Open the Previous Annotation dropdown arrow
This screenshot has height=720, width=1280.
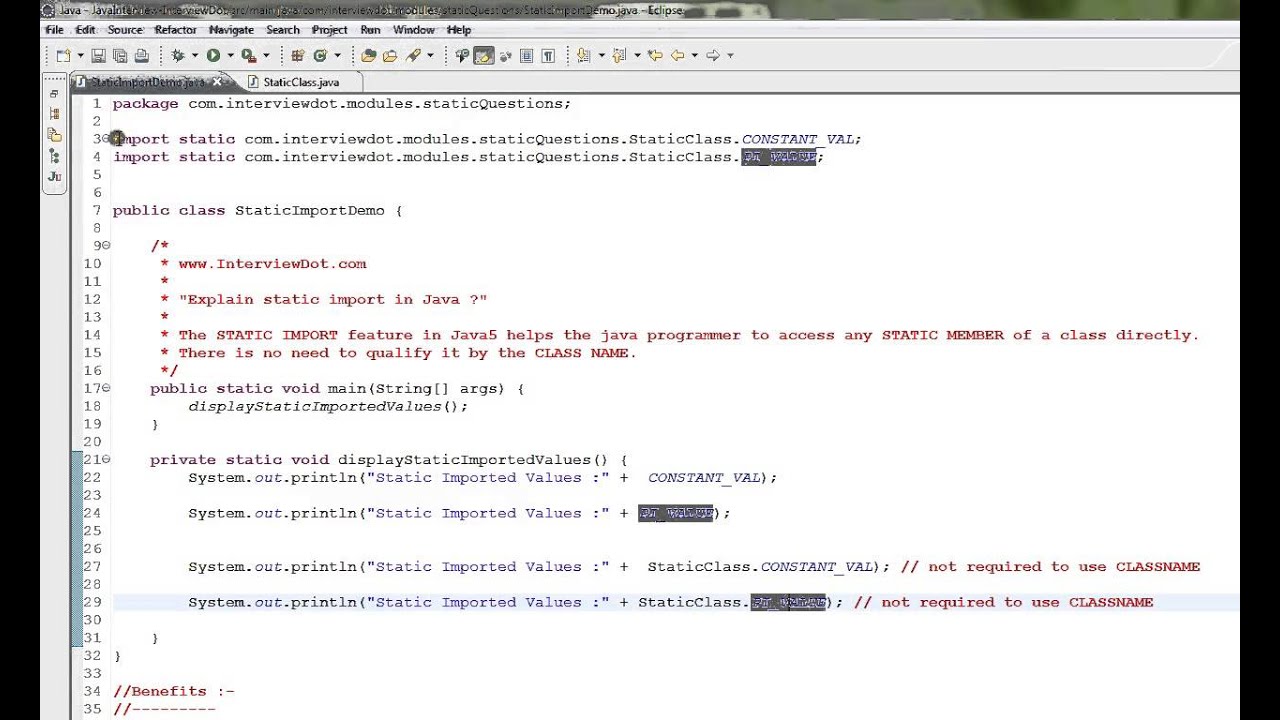pos(637,55)
